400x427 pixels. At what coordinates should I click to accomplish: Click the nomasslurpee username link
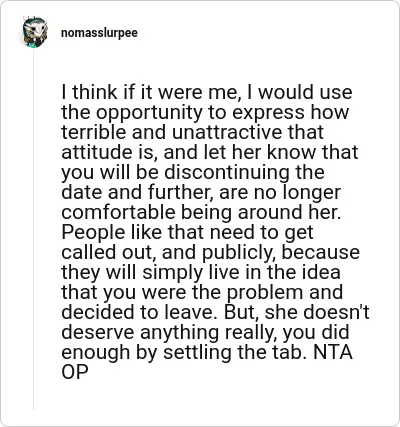pos(99,33)
